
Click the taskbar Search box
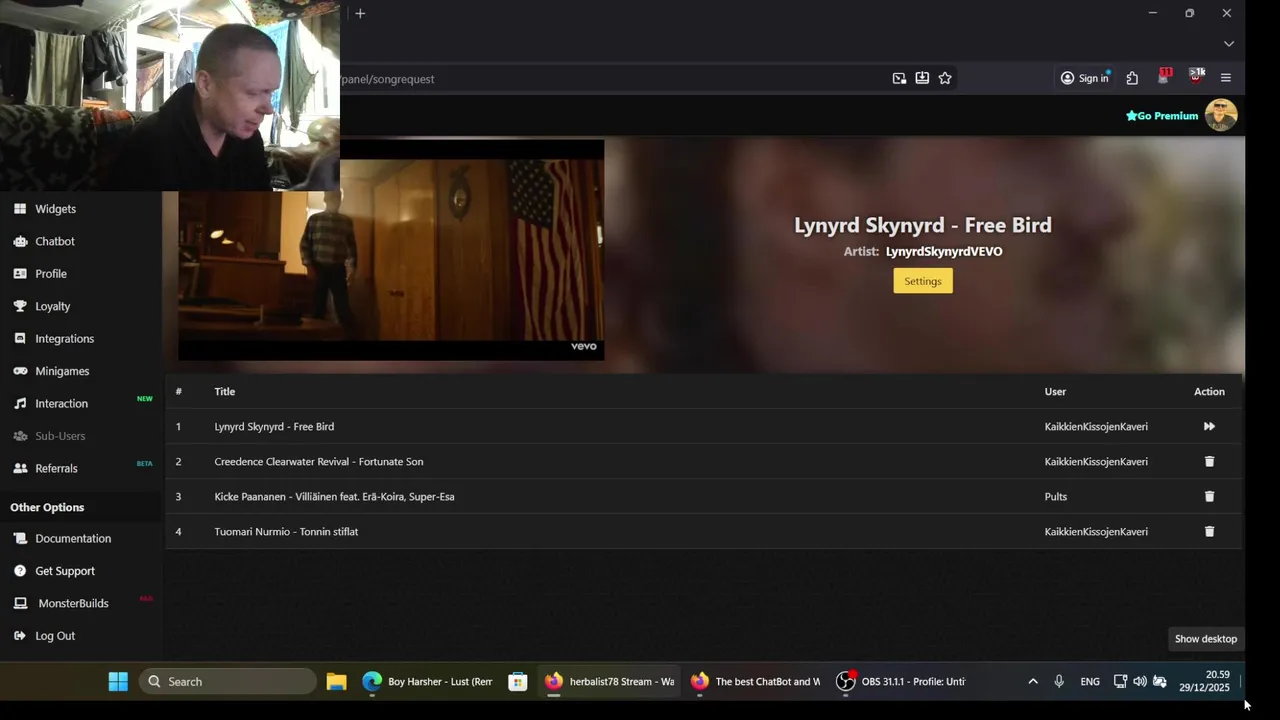pos(228,682)
